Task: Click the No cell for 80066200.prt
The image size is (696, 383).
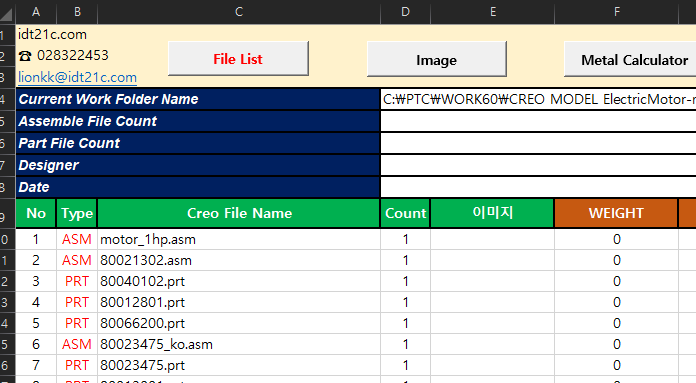Action: [x=36, y=323]
